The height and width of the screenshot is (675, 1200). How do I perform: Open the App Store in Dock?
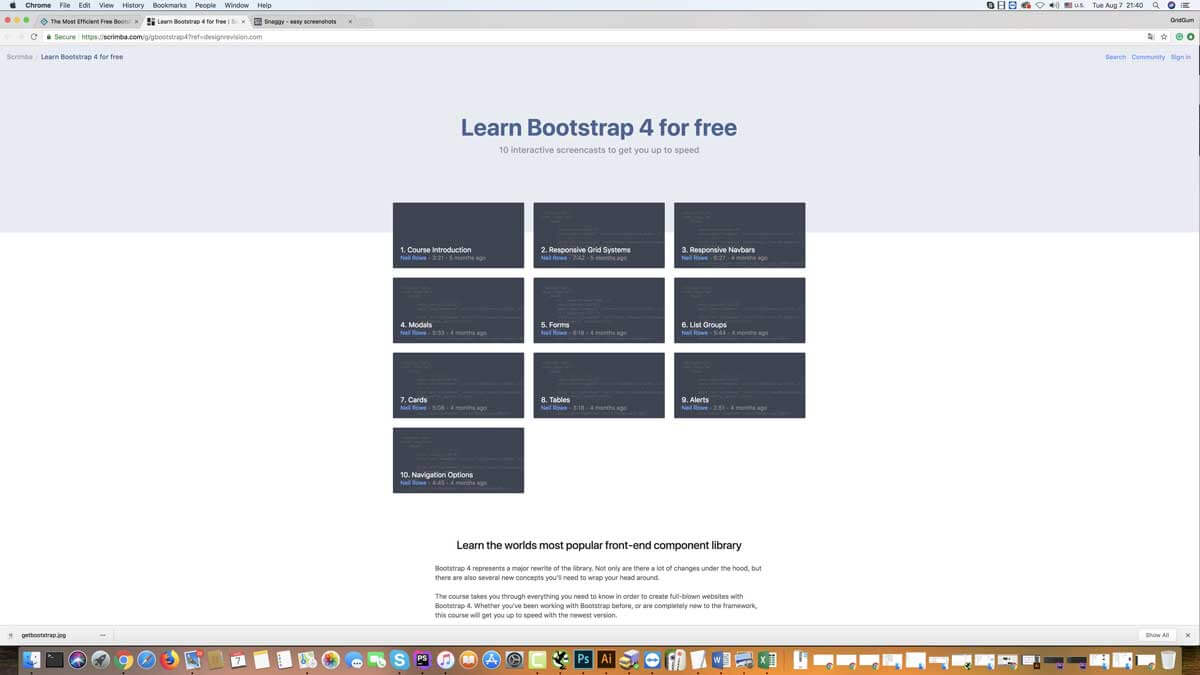click(x=491, y=660)
